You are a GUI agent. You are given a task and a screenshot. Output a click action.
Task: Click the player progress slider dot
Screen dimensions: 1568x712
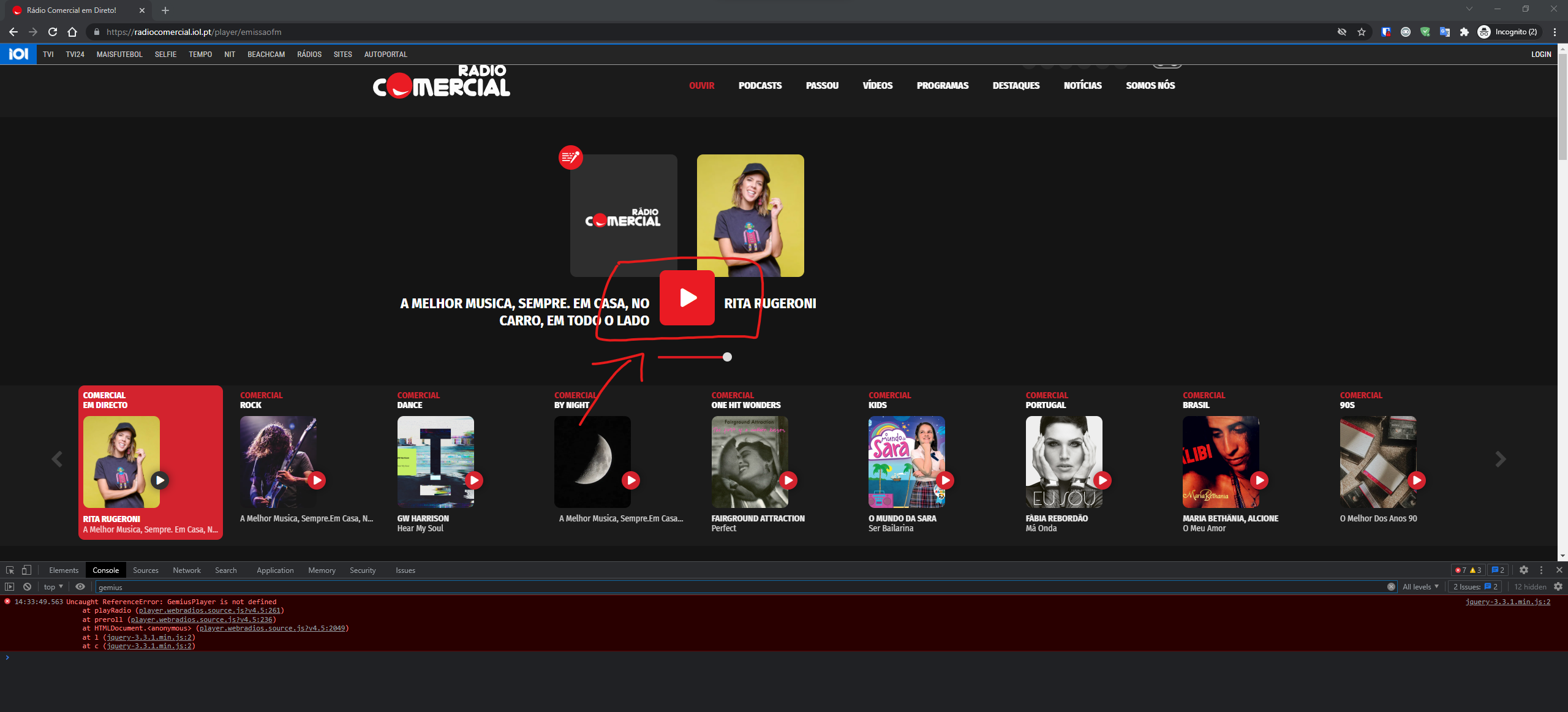click(x=727, y=357)
